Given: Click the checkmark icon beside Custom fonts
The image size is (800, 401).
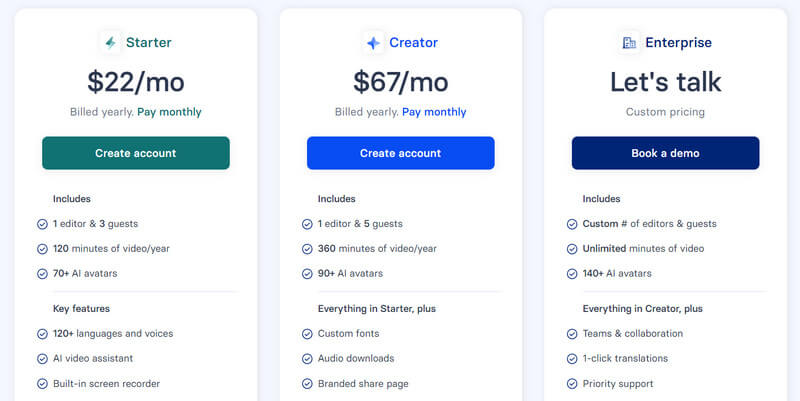Looking at the screenshot, I should 307,333.
